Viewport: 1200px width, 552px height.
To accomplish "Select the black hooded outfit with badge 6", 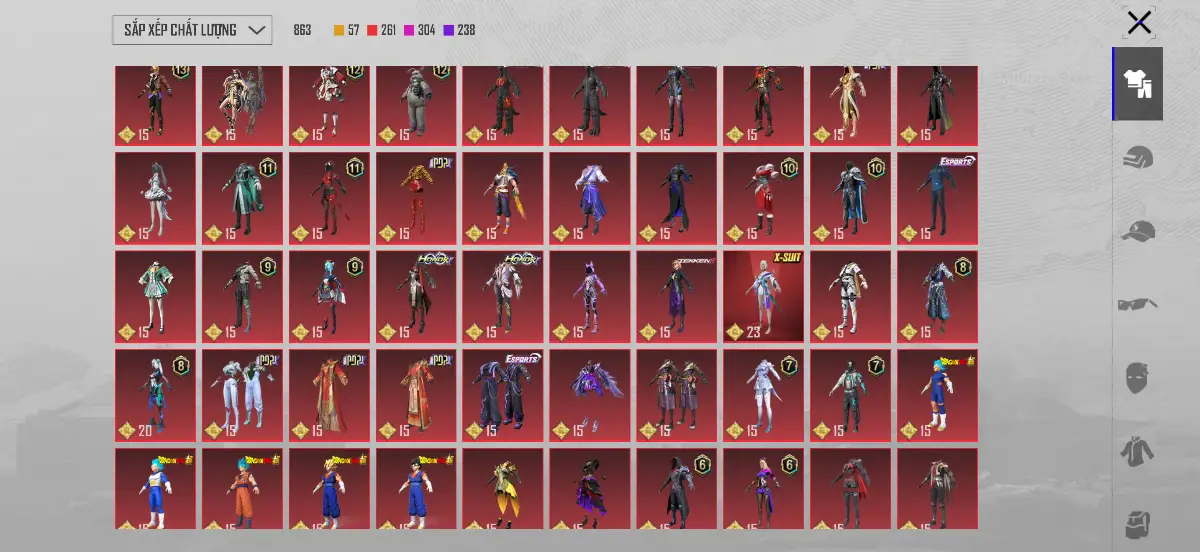I will (676, 488).
